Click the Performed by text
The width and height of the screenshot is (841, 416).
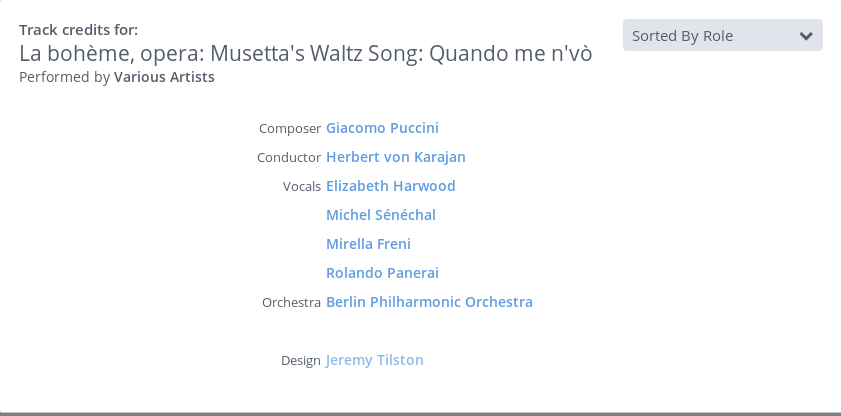(x=64, y=77)
